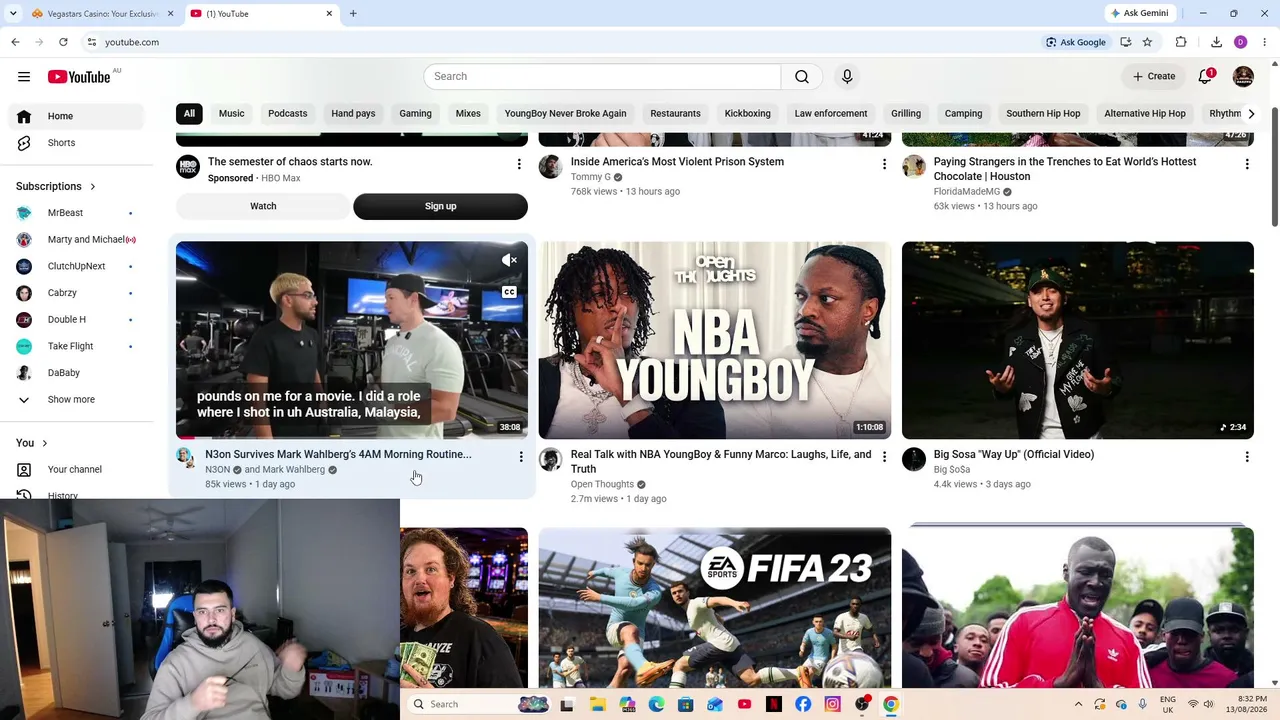Viewport: 1280px width, 720px height.
Task: Open options for the HBO Max ad
Action: click(x=518, y=163)
